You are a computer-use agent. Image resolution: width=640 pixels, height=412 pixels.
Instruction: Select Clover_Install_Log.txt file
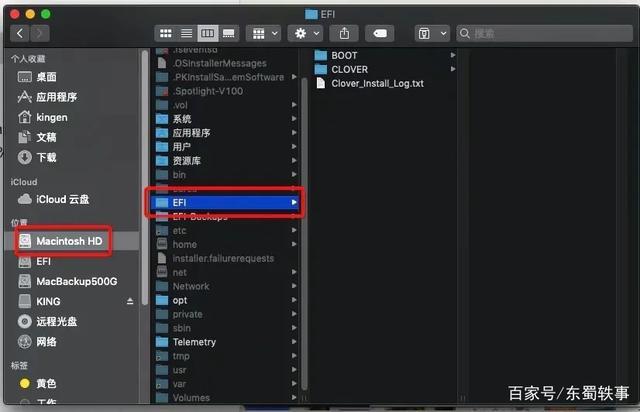pos(378,83)
